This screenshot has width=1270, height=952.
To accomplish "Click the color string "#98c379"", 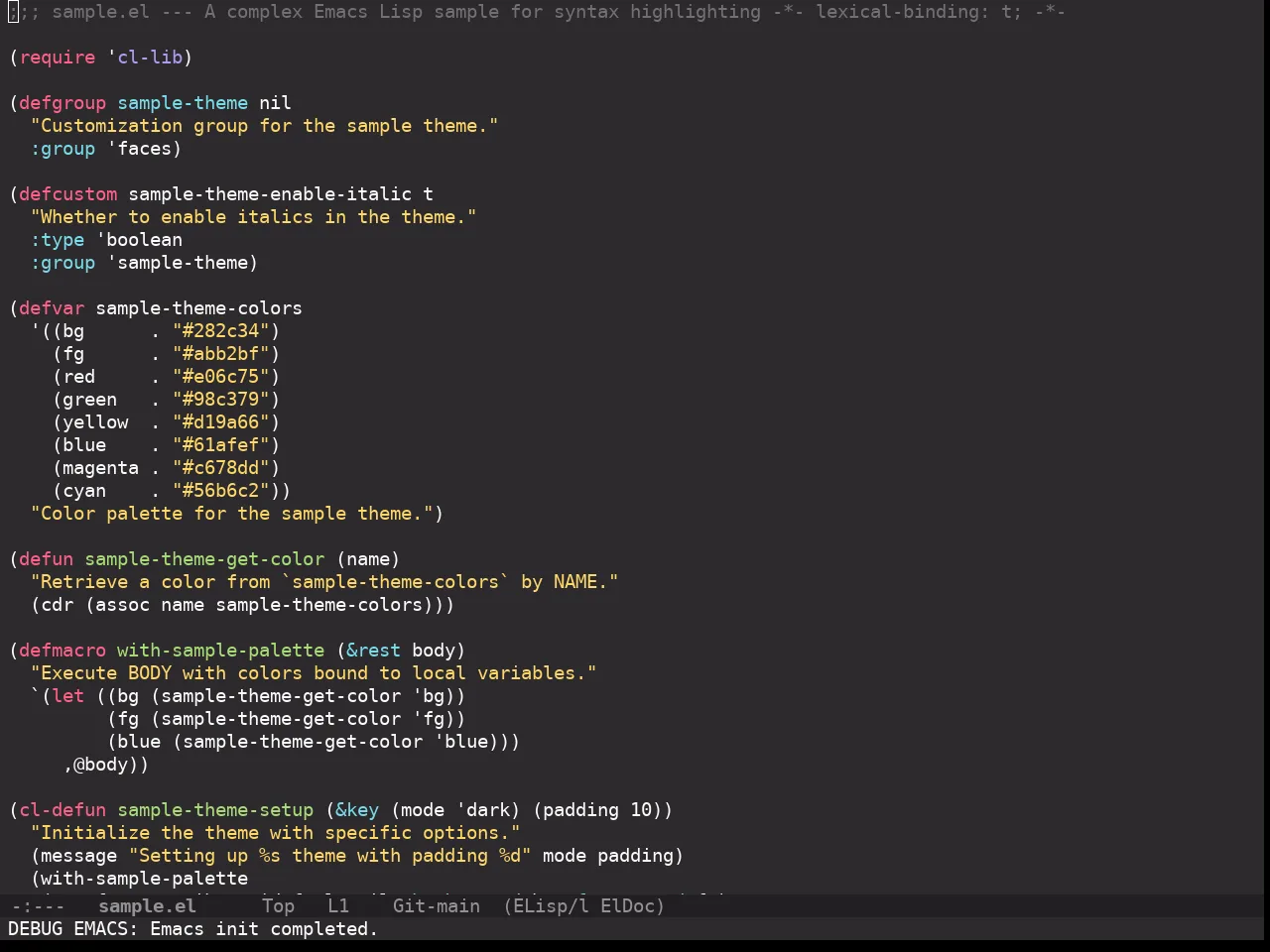I will [x=221, y=400].
